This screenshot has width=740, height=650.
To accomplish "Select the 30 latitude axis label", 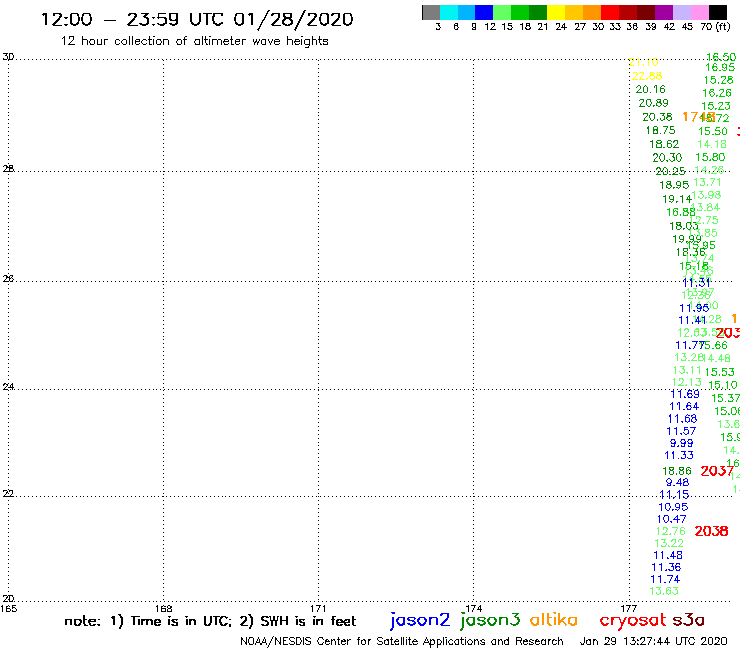I will click(x=8, y=57).
